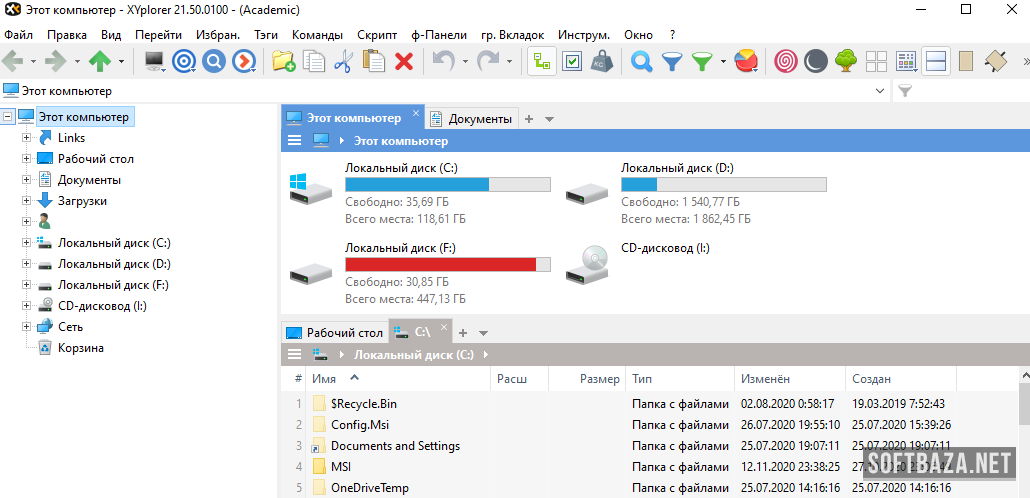This screenshot has width=1030, height=498.
Task: Sort the list by the Изменён column header
Action: (765, 379)
